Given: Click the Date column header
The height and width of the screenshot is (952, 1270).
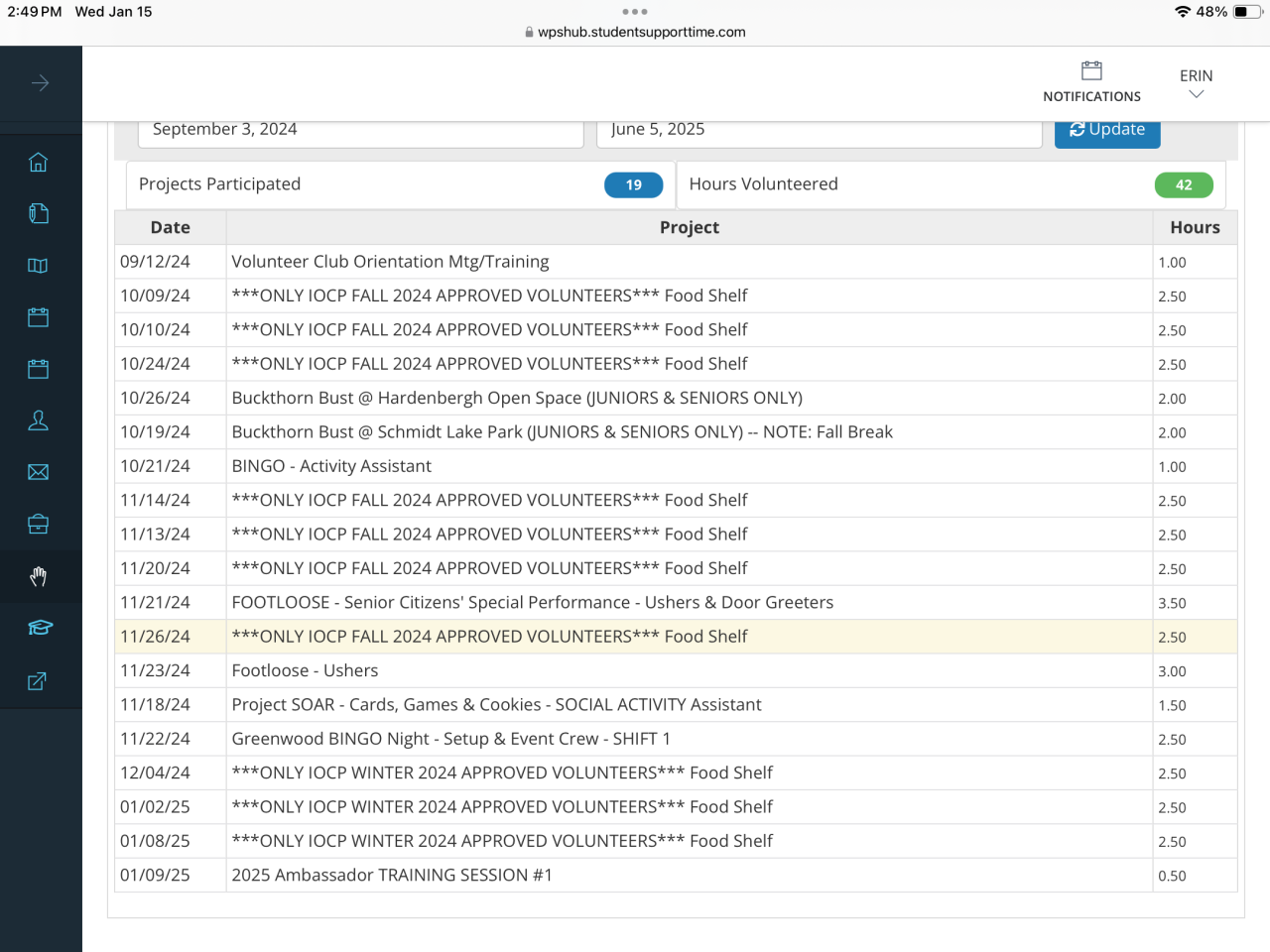Looking at the screenshot, I should tap(171, 227).
